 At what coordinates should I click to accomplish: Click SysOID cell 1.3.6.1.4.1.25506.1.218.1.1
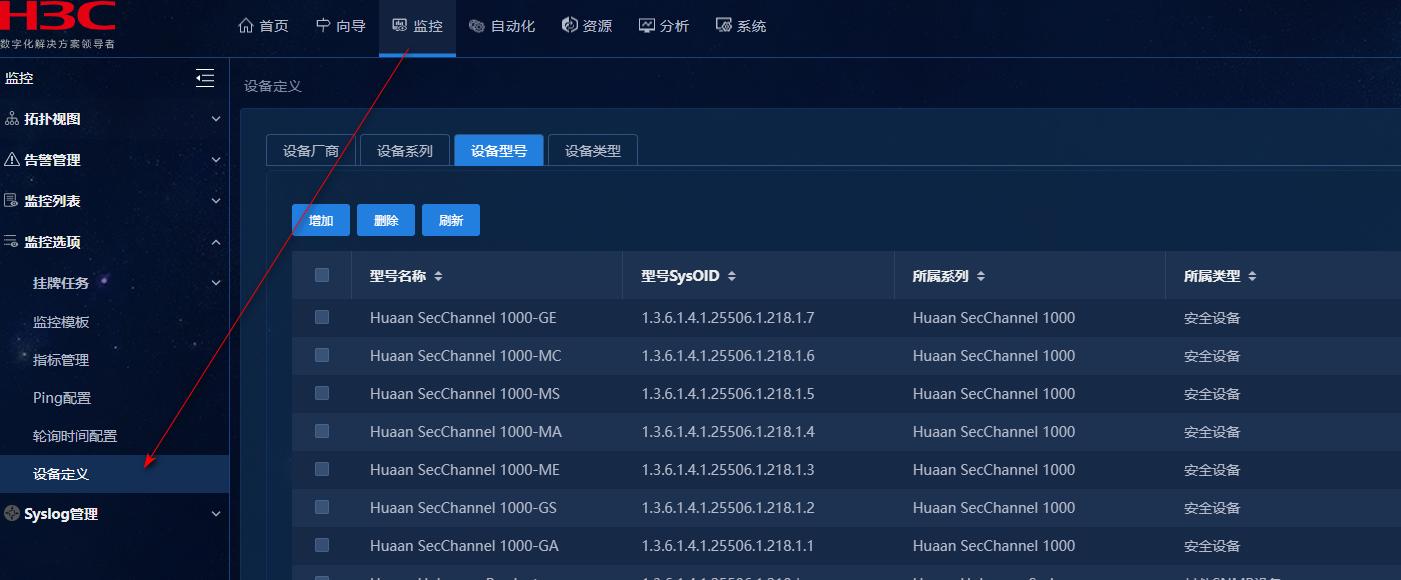point(728,546)
